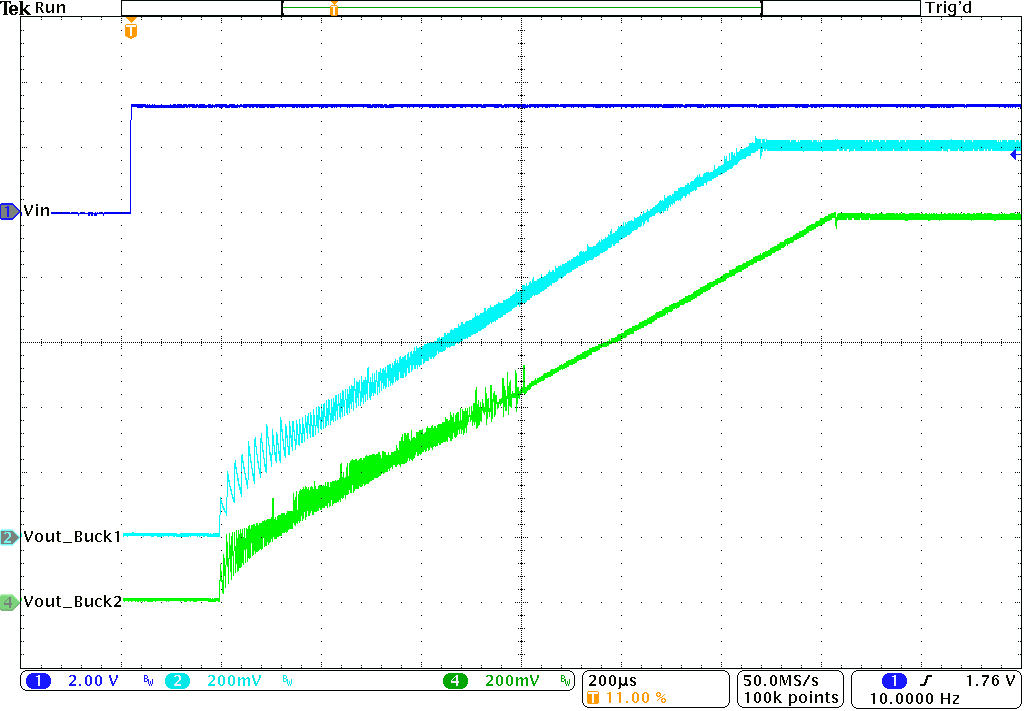Select the Channel 2 badge beside Vout_Buck1
Viewport: 1024px width, 711px height.
coord(6,536)
